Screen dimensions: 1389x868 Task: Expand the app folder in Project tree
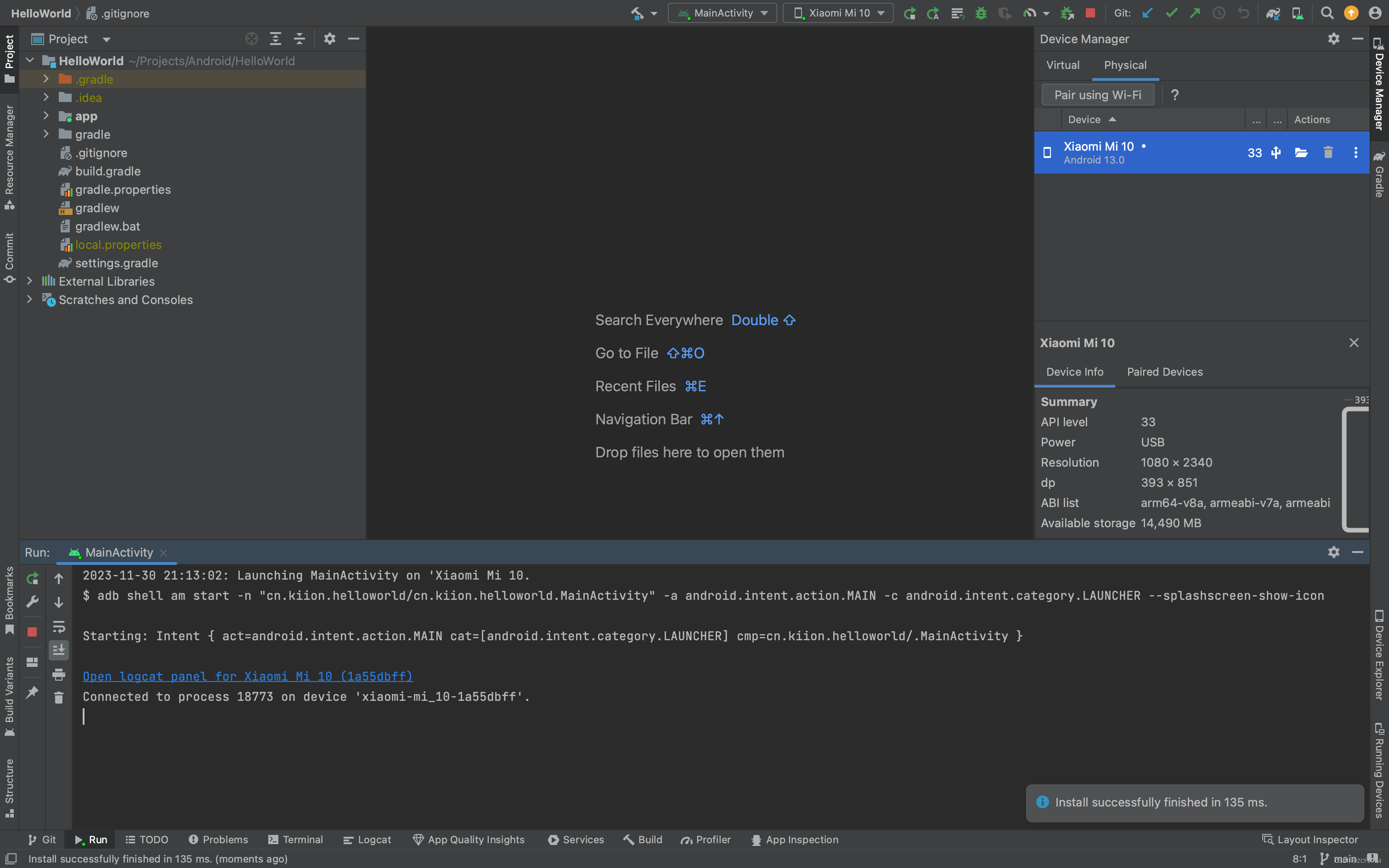pyautogui.click(x=46, y=116)
